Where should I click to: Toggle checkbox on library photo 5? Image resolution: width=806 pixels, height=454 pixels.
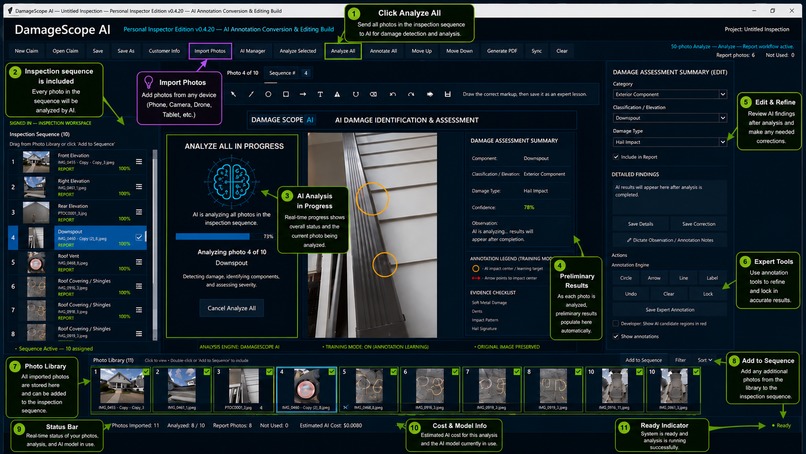393,371
